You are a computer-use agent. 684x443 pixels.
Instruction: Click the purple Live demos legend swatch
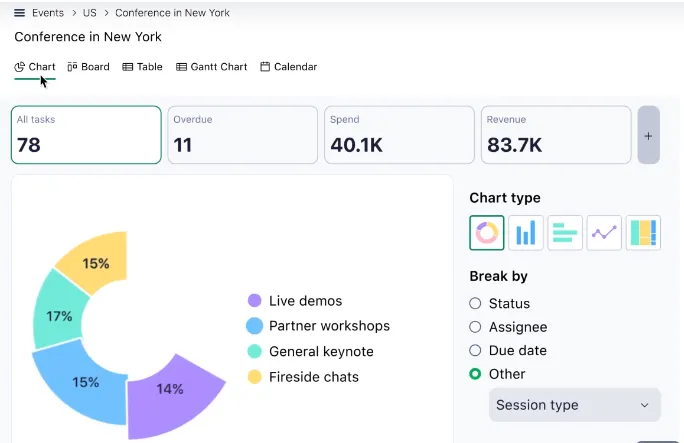pyautogui.click(x=254, y=300)
